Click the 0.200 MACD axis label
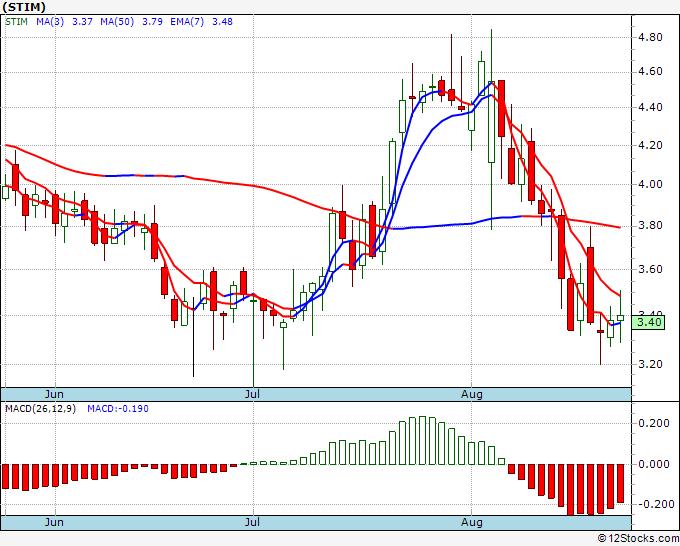The width and height of the screenshot is (680, 546). pyautogui.click(x=654, y=423)
